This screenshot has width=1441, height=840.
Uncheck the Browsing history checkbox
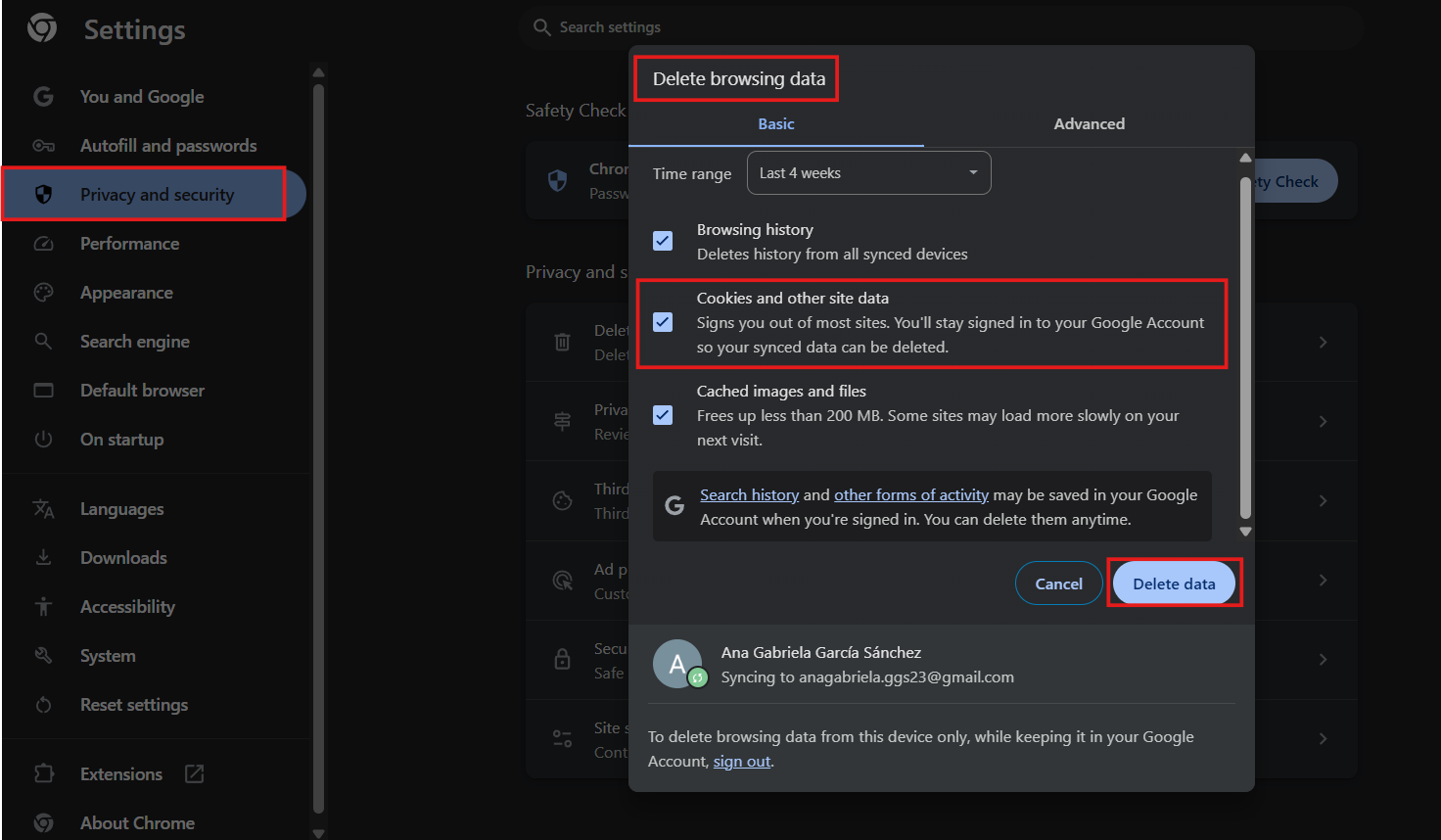(663, 240)
